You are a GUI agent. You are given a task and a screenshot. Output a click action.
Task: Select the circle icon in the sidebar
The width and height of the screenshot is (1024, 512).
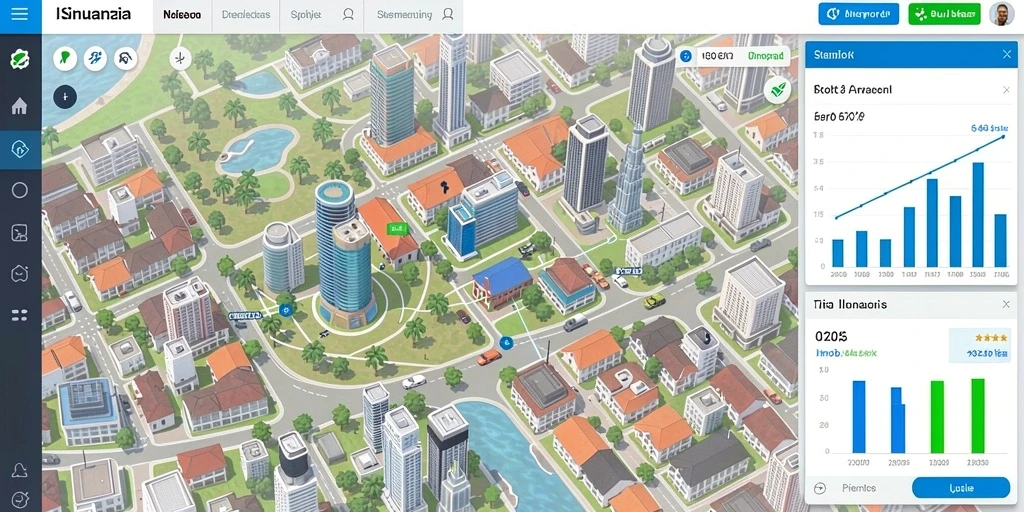pos(20,190)
